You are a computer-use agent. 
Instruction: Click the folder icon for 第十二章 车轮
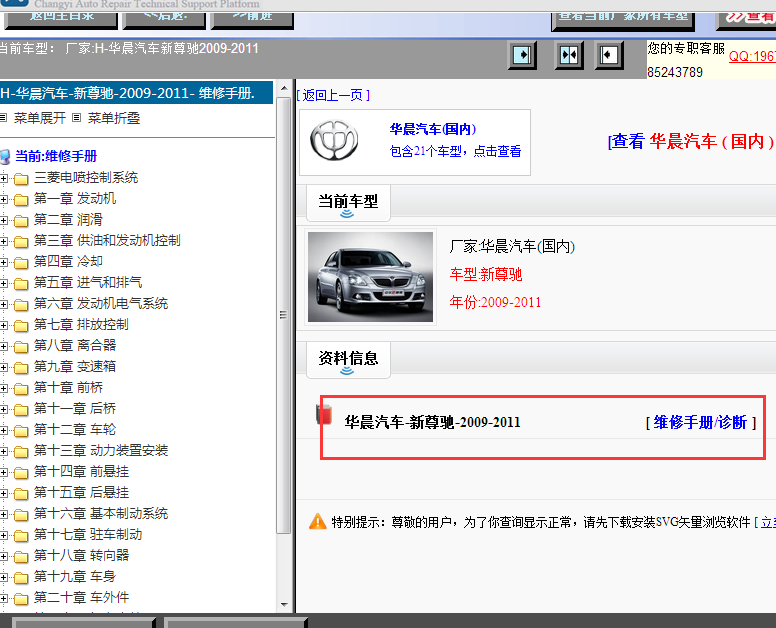click(x=21, y=431)
